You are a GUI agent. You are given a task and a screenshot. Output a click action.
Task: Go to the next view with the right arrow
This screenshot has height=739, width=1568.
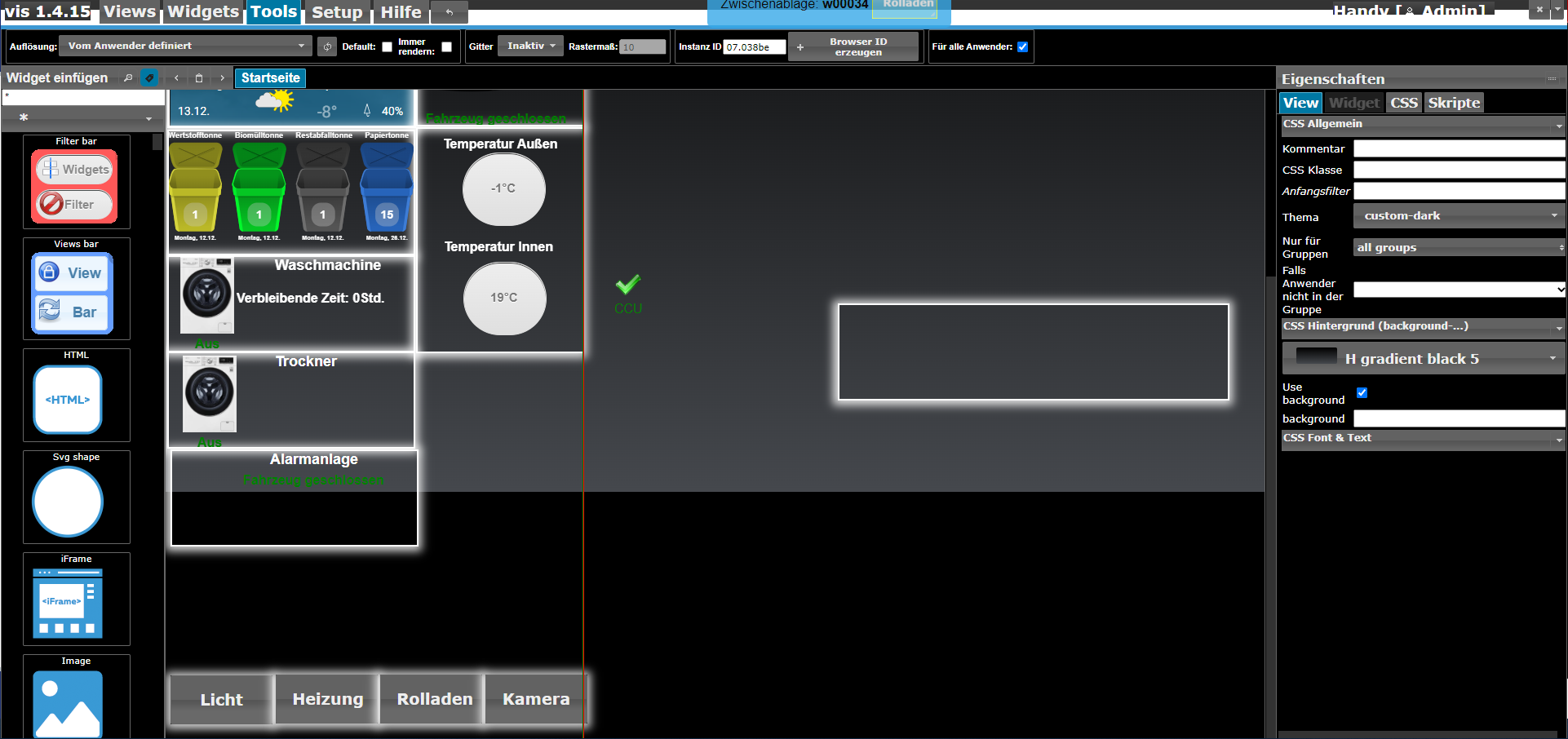point(222,78)
